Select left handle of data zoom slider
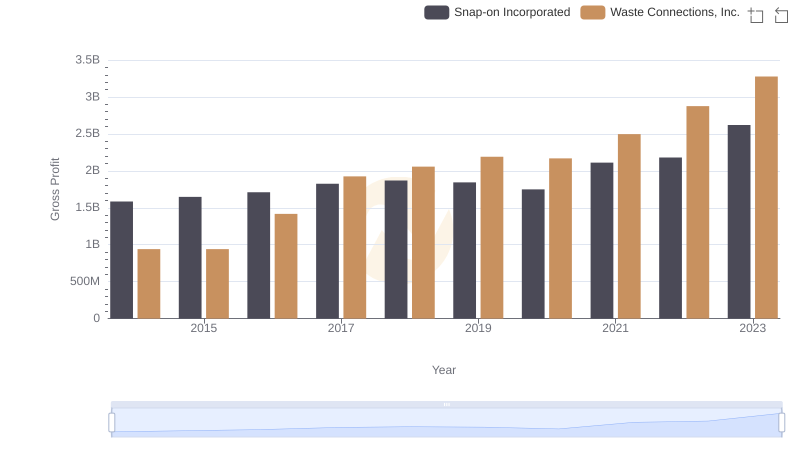This screenshot has height=461, width=800. (x=112, y=422)
